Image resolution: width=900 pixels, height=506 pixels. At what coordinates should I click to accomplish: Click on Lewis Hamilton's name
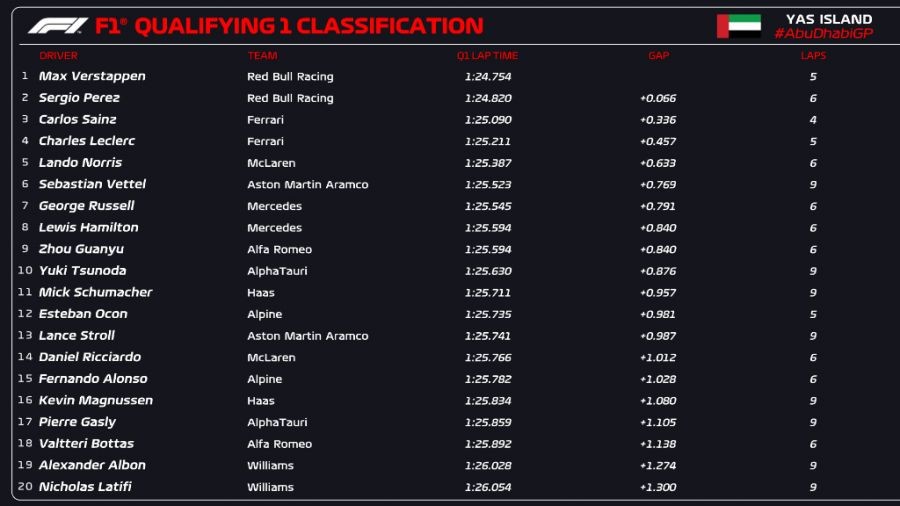tap(88, 228)
